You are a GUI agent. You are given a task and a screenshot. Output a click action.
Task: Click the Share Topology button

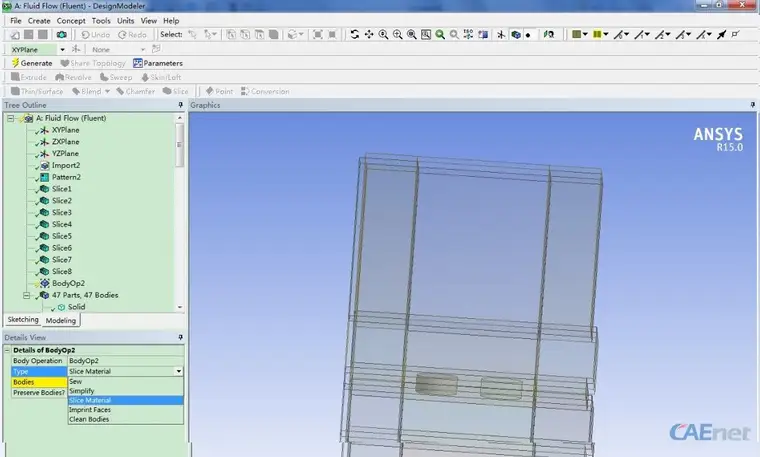coord(93,63)
